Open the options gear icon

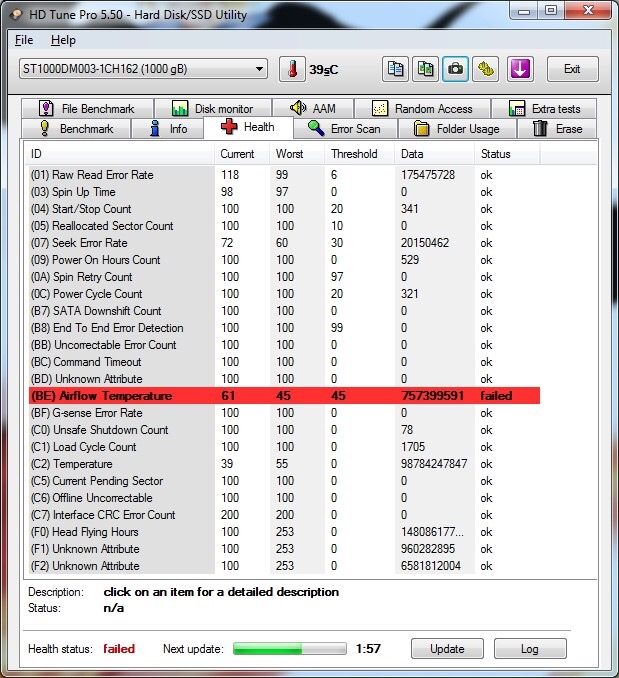pos(485,69)
